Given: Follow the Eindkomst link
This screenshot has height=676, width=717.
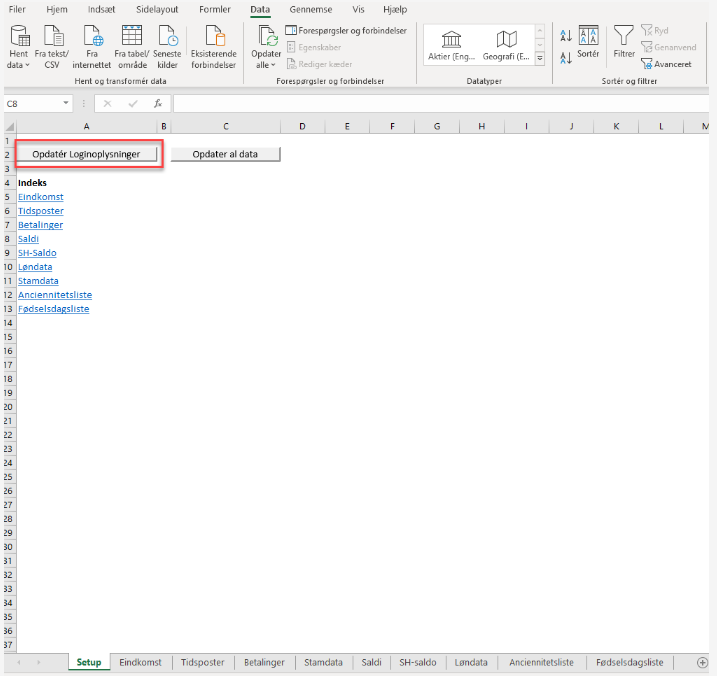Looking at the screenshot, I should 41,197.
